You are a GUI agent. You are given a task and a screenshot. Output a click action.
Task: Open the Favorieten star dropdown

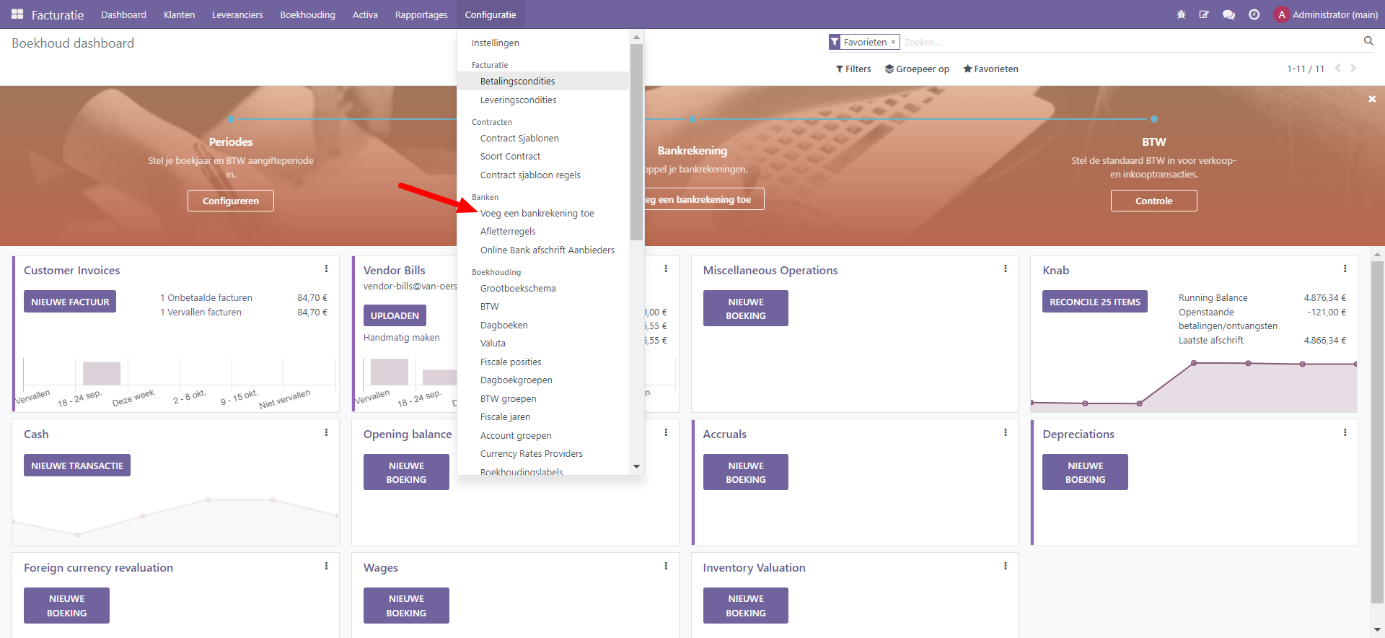990,69
